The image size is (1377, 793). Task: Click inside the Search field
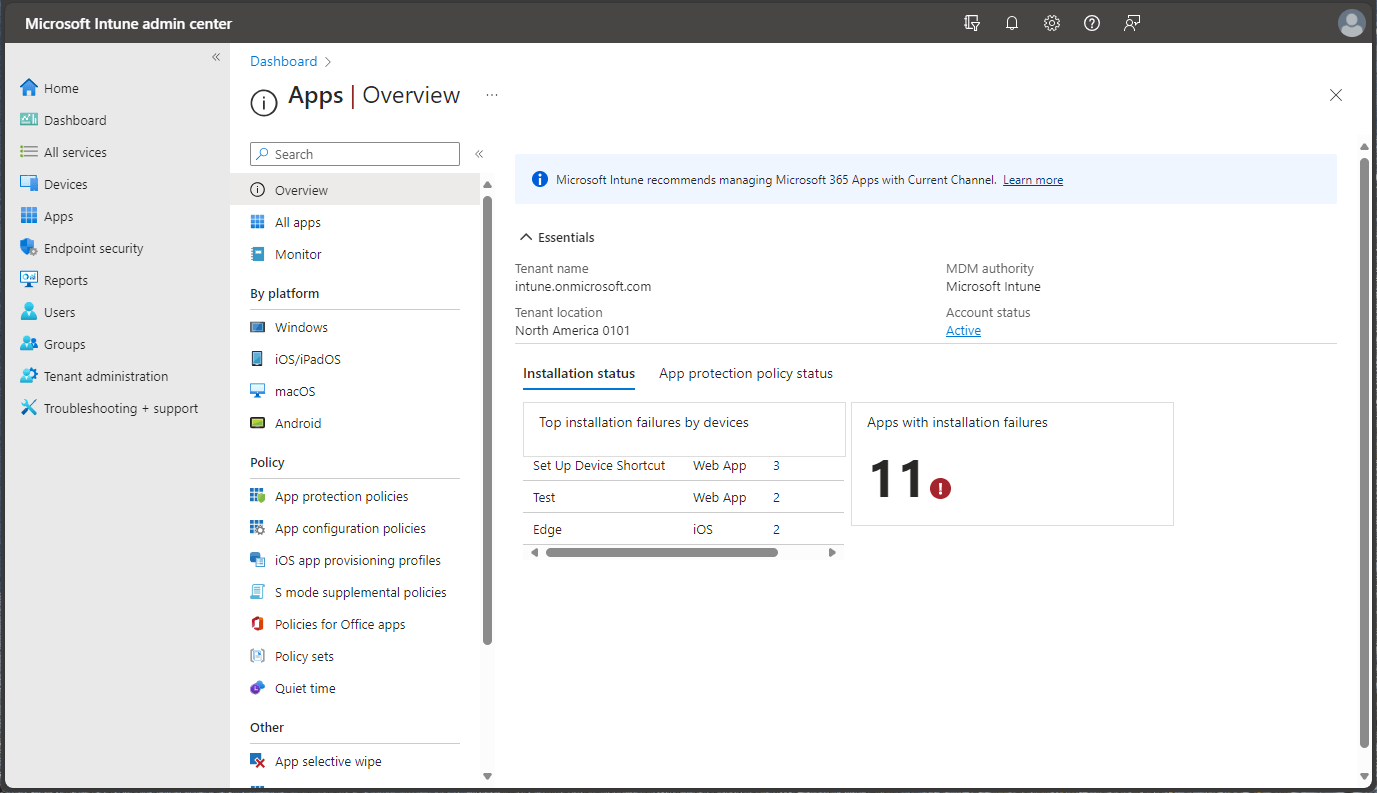click(x=355, y=154)
